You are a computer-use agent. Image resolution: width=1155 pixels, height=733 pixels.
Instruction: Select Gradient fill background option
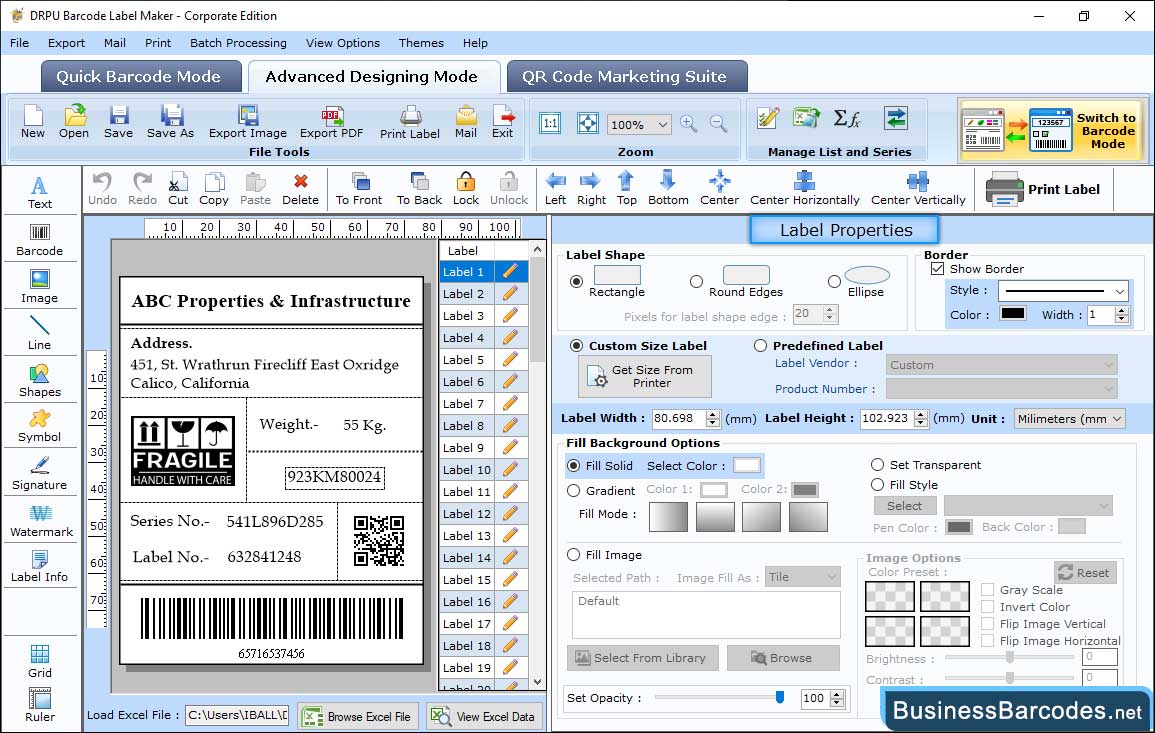pyautogui.click(x=573, y=491)
